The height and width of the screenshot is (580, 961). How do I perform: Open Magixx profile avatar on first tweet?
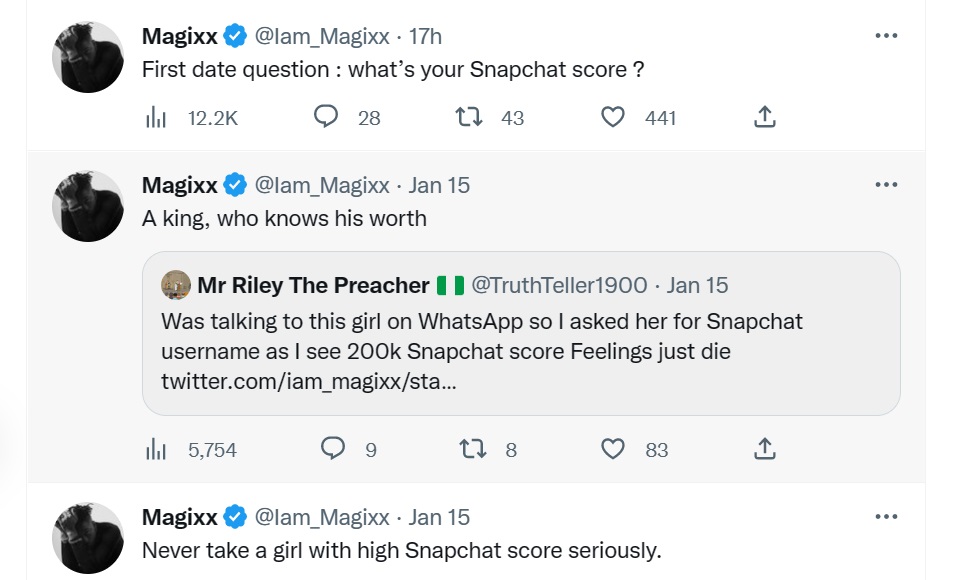point(88,57)
